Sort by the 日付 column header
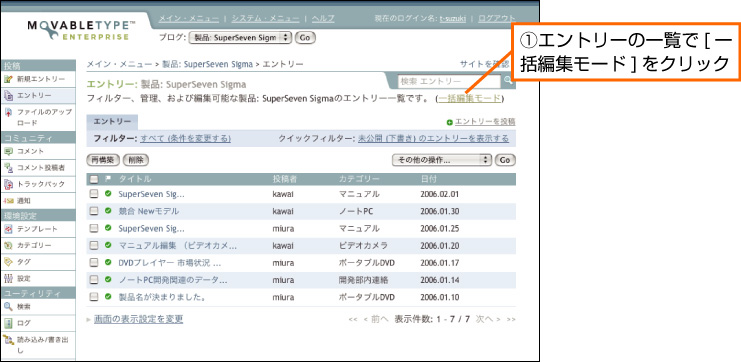This screenshot has height=362, width=741. [429, 179]
